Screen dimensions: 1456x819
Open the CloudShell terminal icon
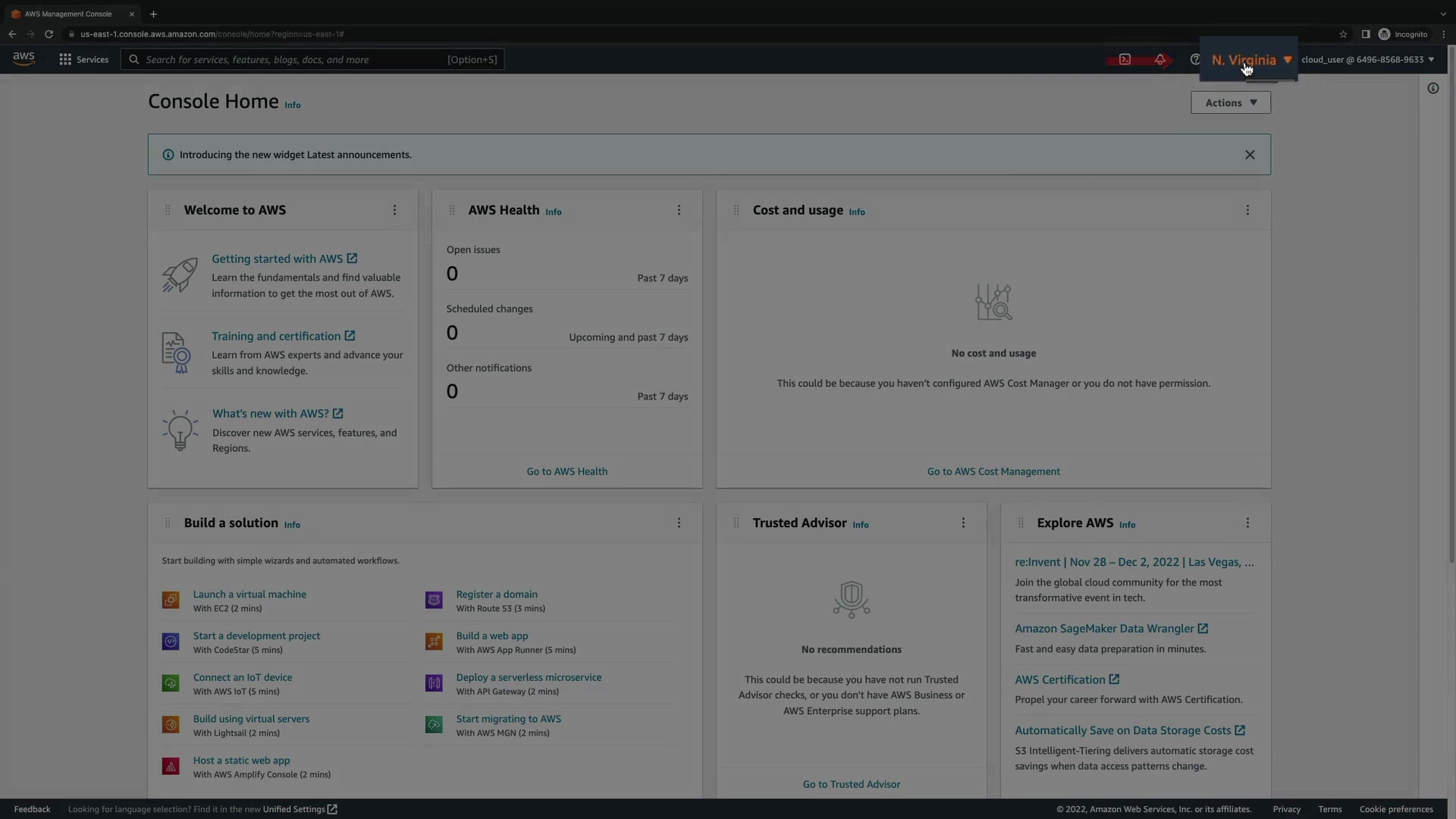point(1125,59)
